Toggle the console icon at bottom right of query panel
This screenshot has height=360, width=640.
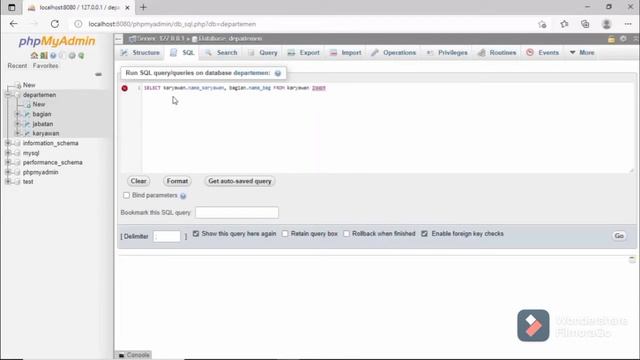click(632, 260)
